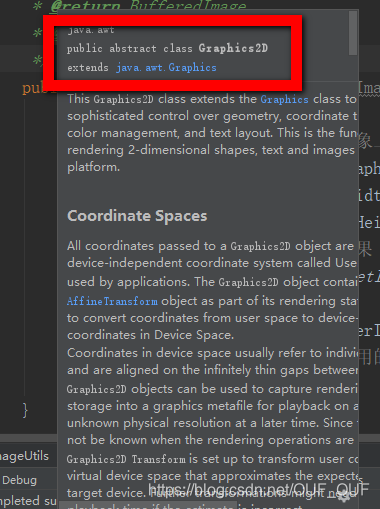Click the @return Javadoc tag in editor
Viewport: 380px width, 509px height.
click(85, 6)
